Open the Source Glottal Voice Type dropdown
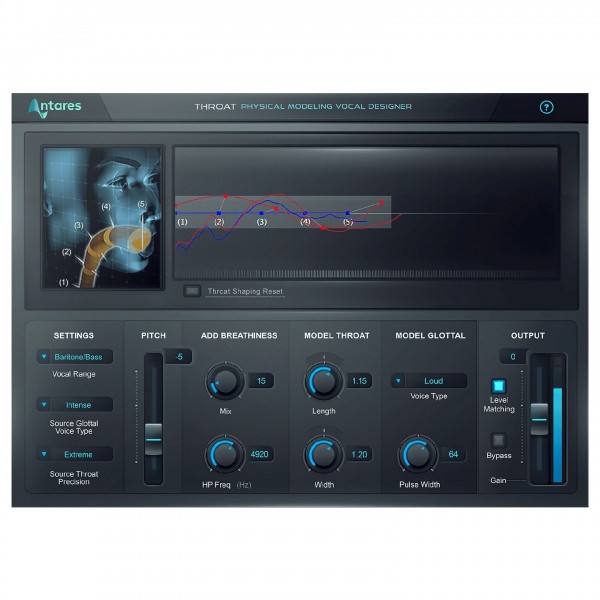Image resolution: width=600 pixels, height=600 pixels. (x=76, y=405)
